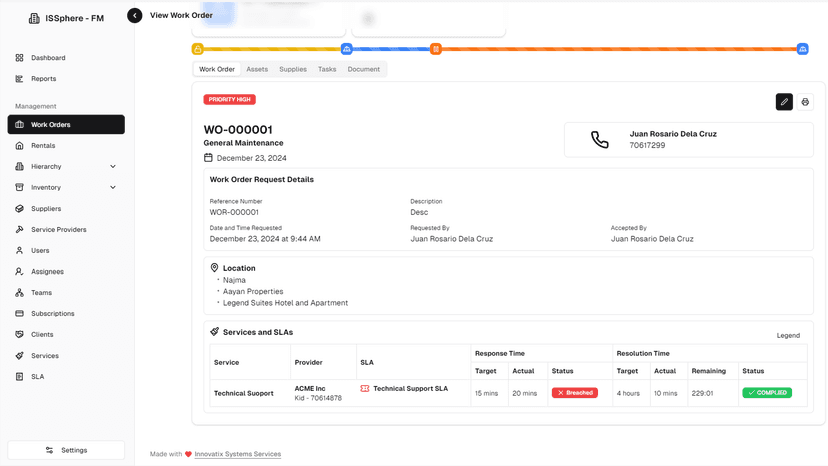Viewport: 828px width, 466px height.
Task: Open Dashboard from the sidebar
Action: pos(48,58)
